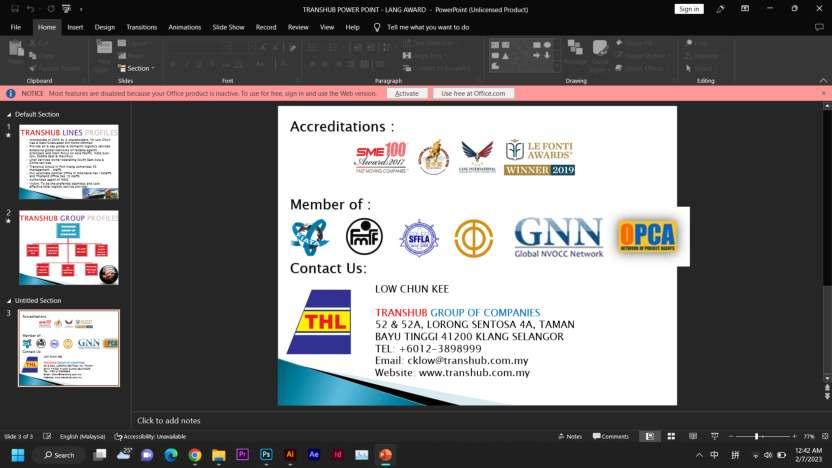832x468 pixels.
Task: Open the Section dropdown in Slides group
Action: pyautogui.click(x=137, y=68)
